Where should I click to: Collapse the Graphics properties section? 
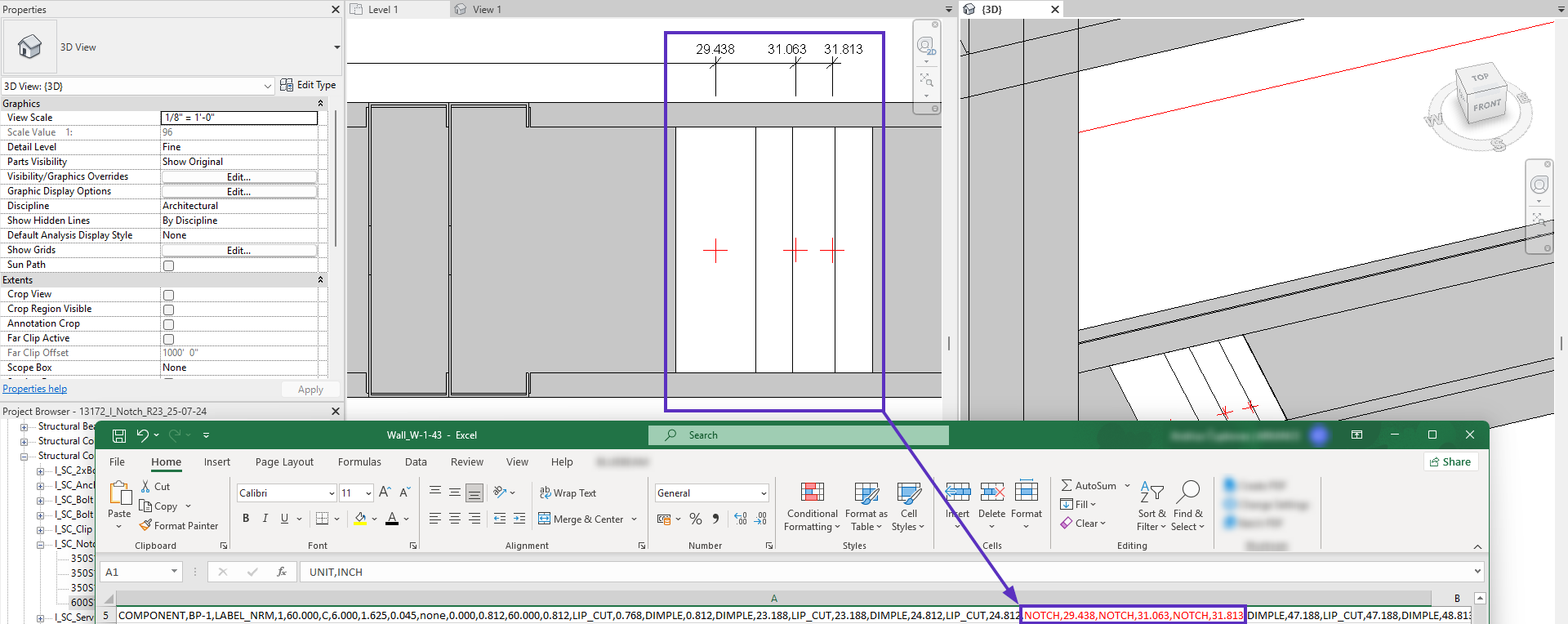[x=320, y=104]
